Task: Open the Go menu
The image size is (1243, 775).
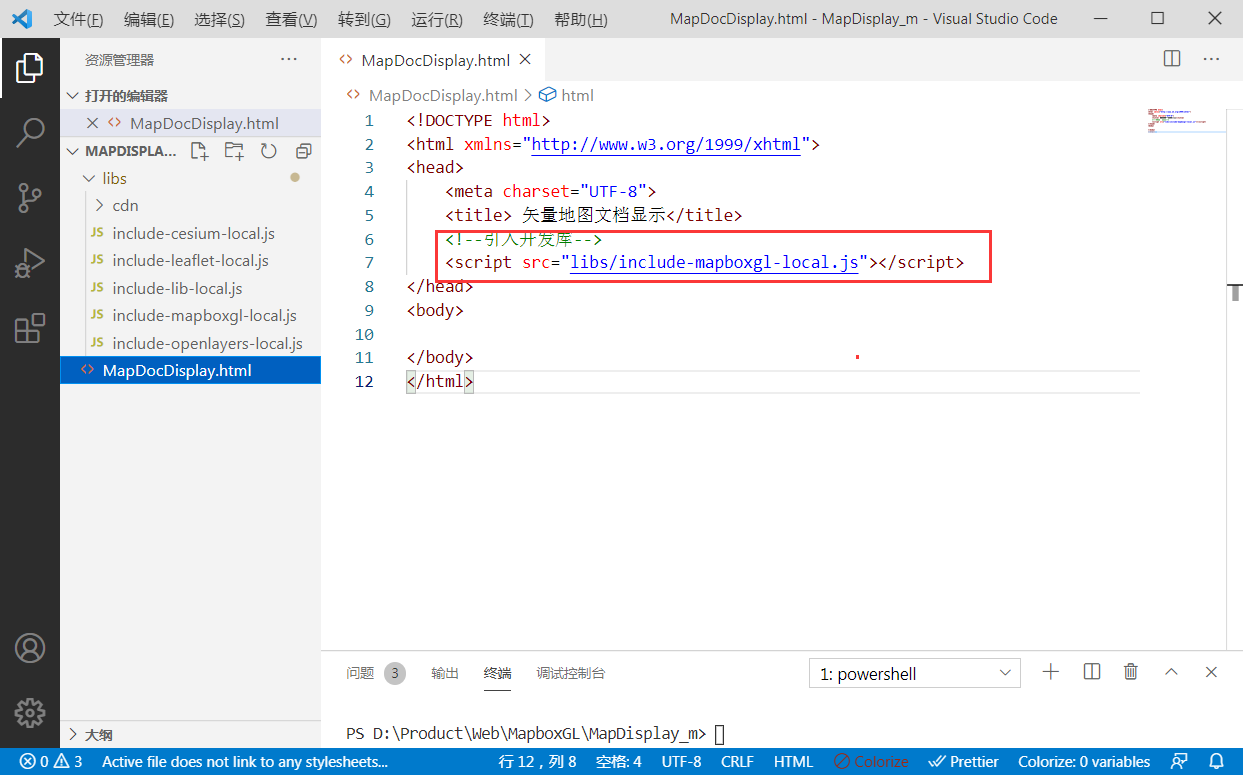Action: coord(364,19)
